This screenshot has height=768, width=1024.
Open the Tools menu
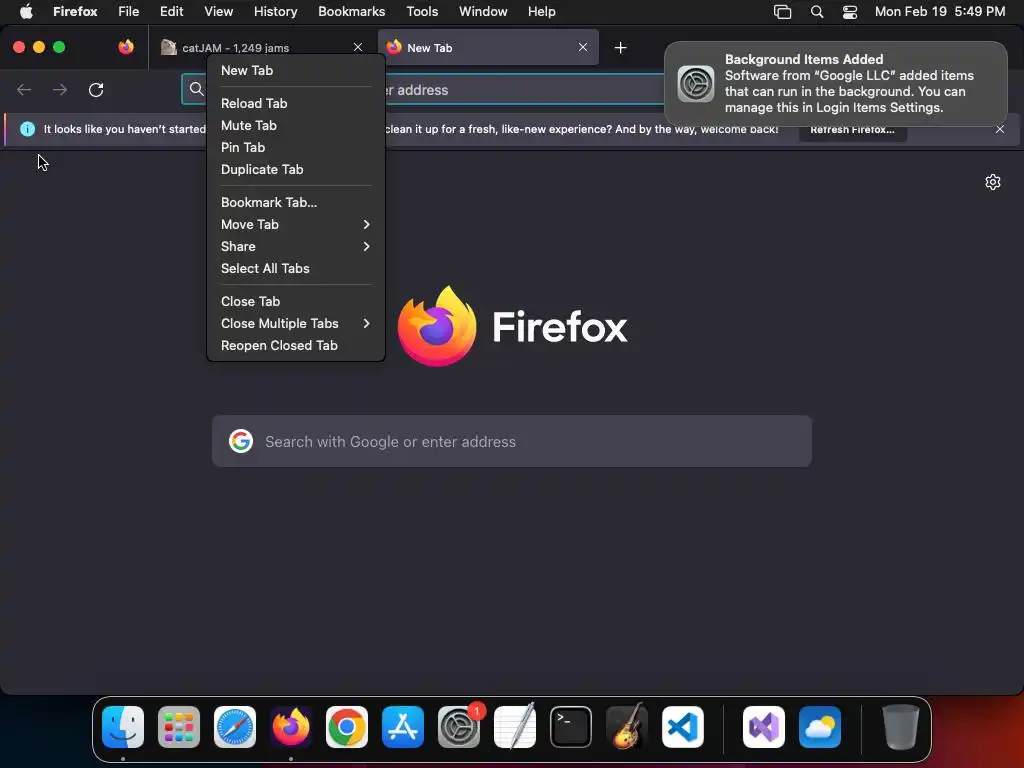click(422, 12)
